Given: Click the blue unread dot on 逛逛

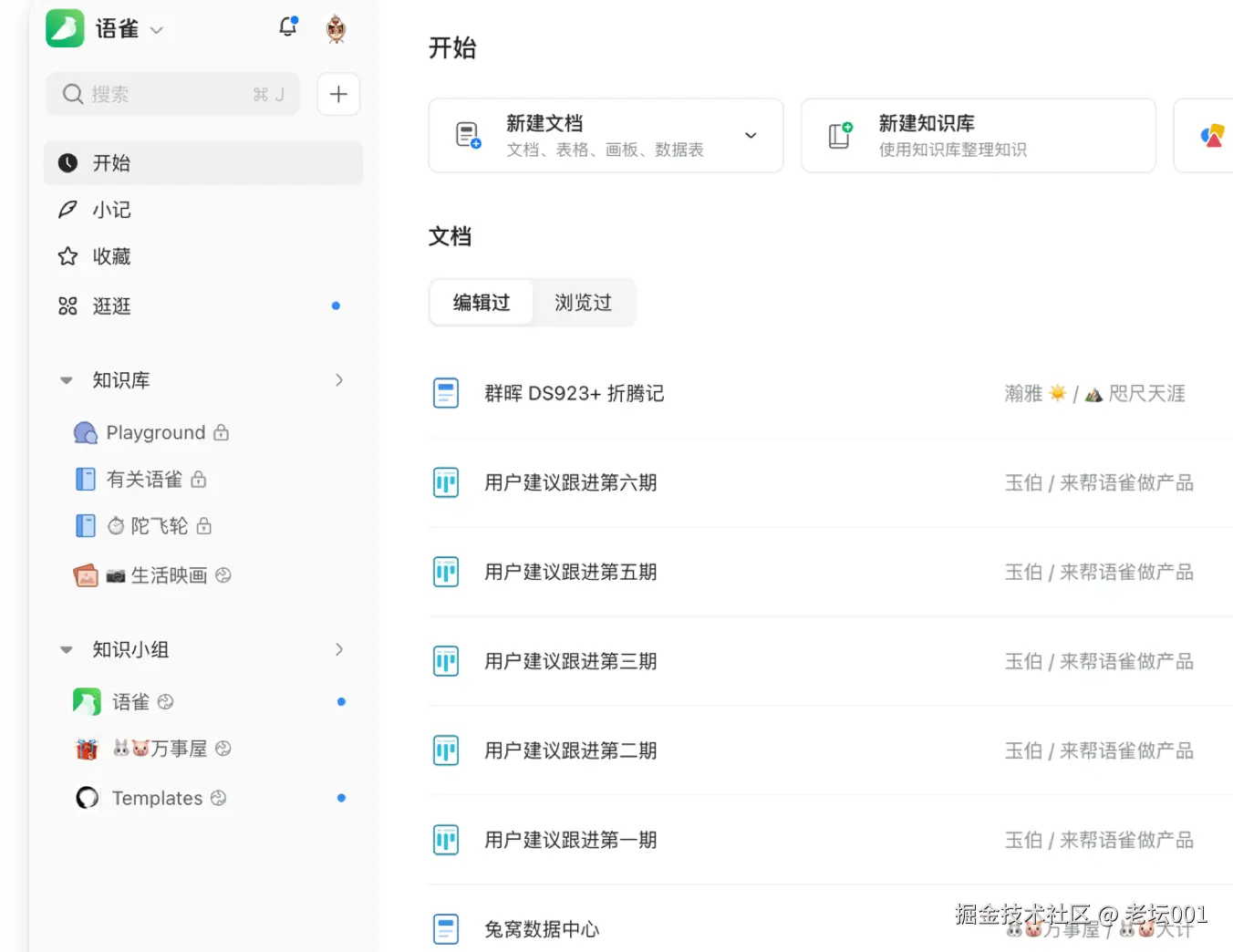Looking at the screenshot, I should click(x=336, y=305).
